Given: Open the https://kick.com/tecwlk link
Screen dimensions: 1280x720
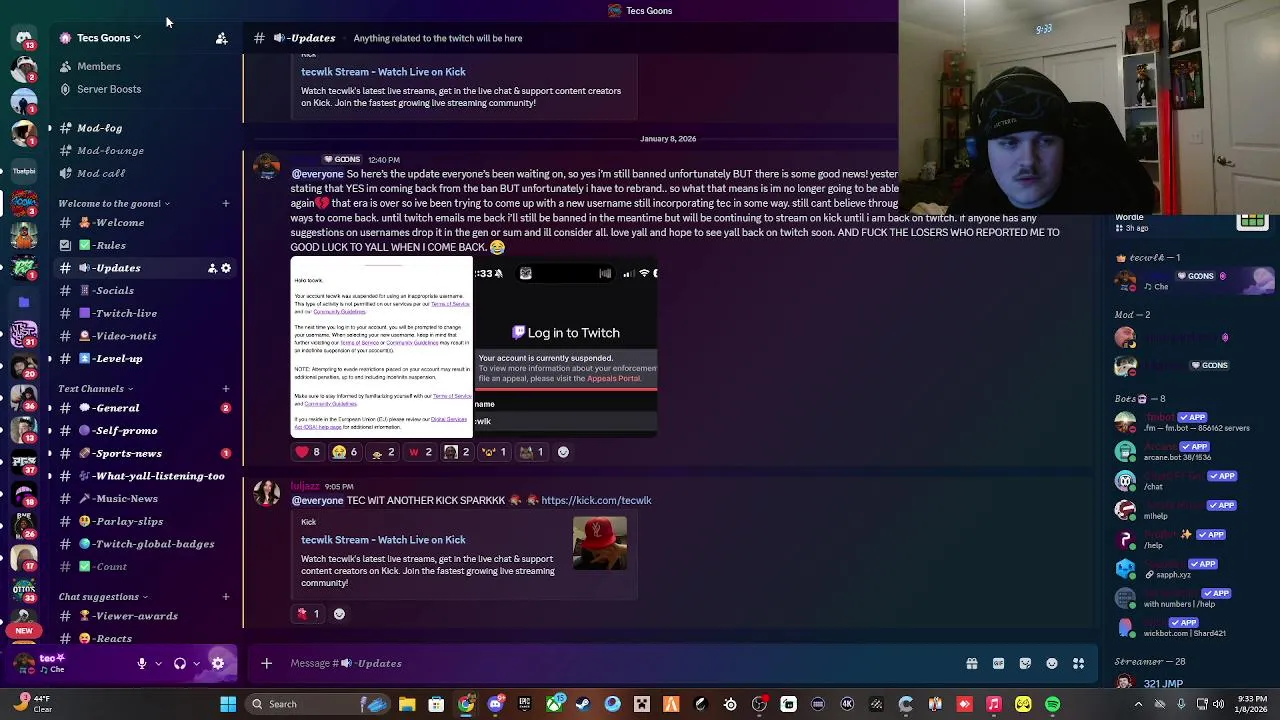Looking at the screenshot, I should tap(596, 500).
